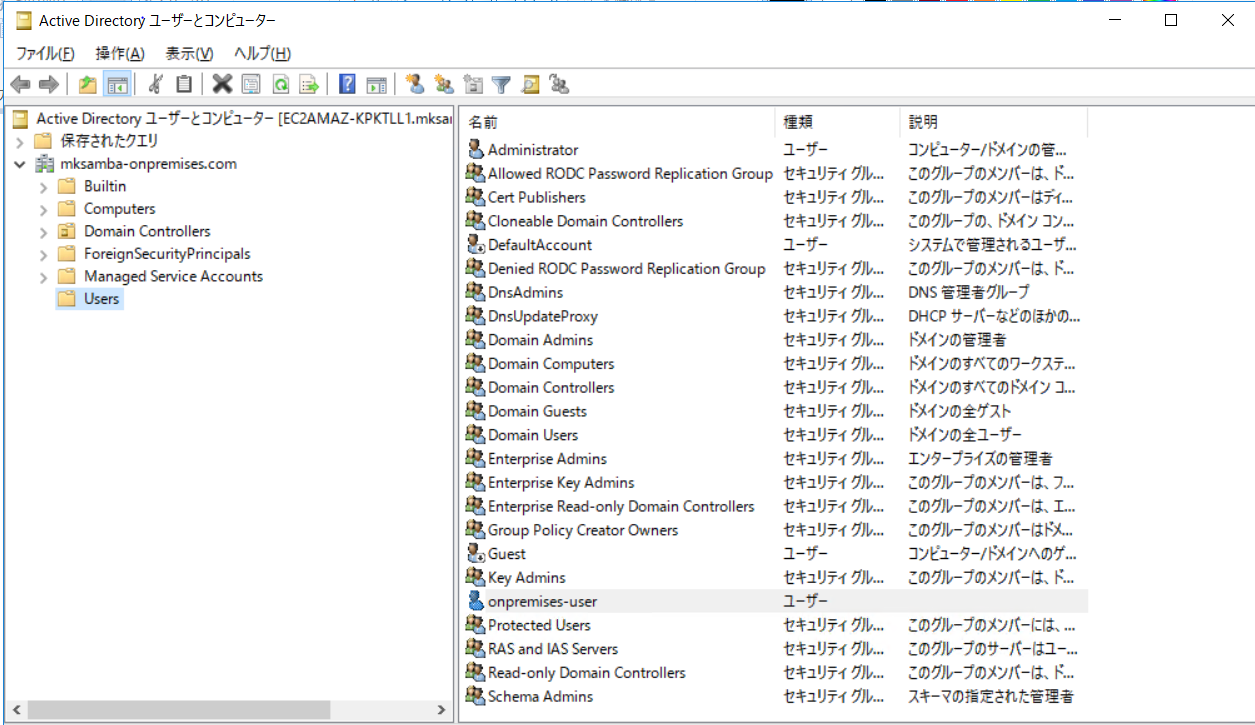Open the 表示(V) menu
Viewport: 1255px width, 725px height.
click(189, 53)
